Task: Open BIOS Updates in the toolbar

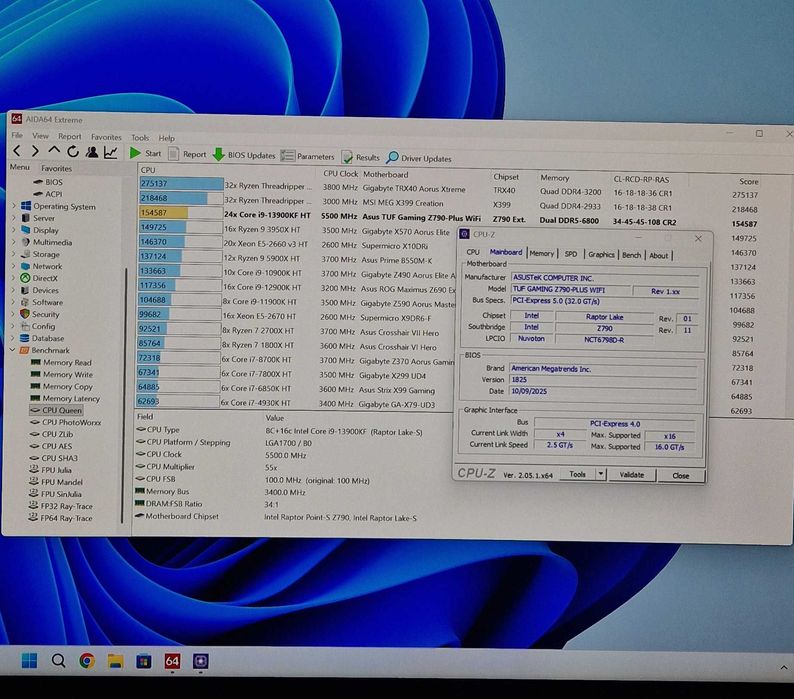Action: (244, 155)
